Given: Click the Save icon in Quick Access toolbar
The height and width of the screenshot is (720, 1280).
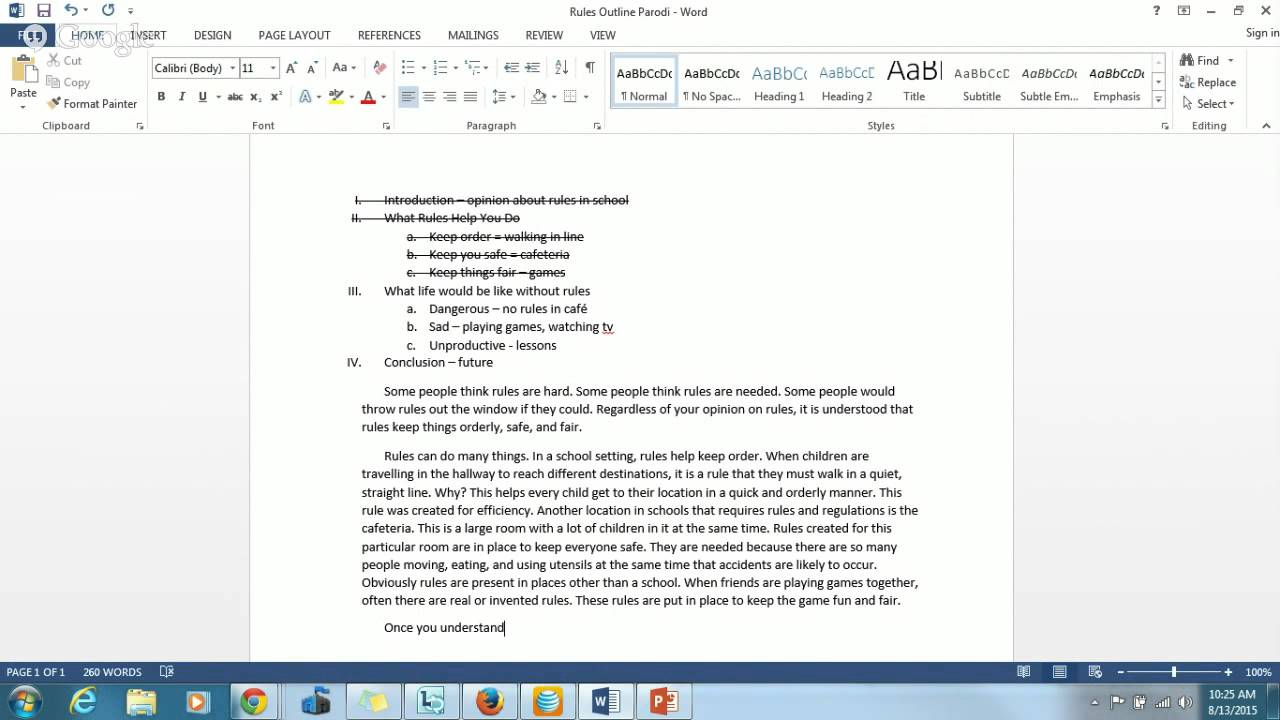Looking at the screenshot, I should click(x=43, y=11).
